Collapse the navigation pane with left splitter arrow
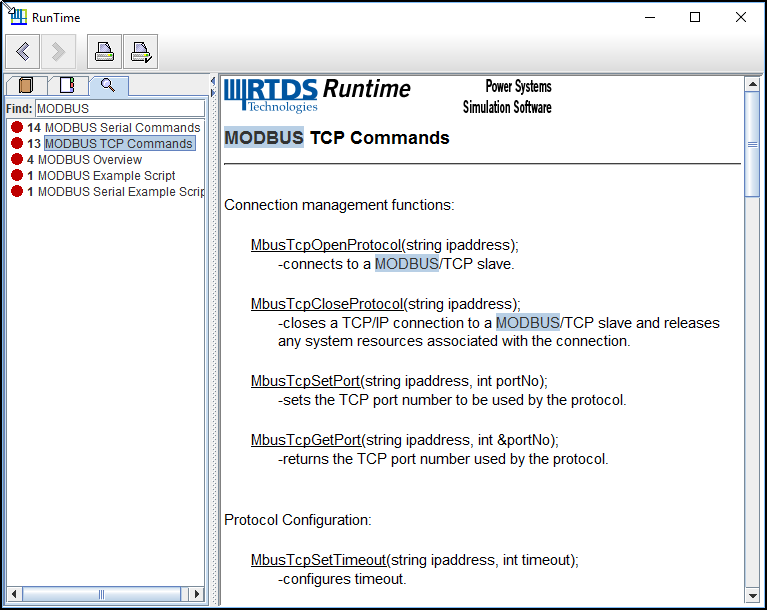Image resolution: width=767 pixels, height=610 pixels. pos(213,81)
